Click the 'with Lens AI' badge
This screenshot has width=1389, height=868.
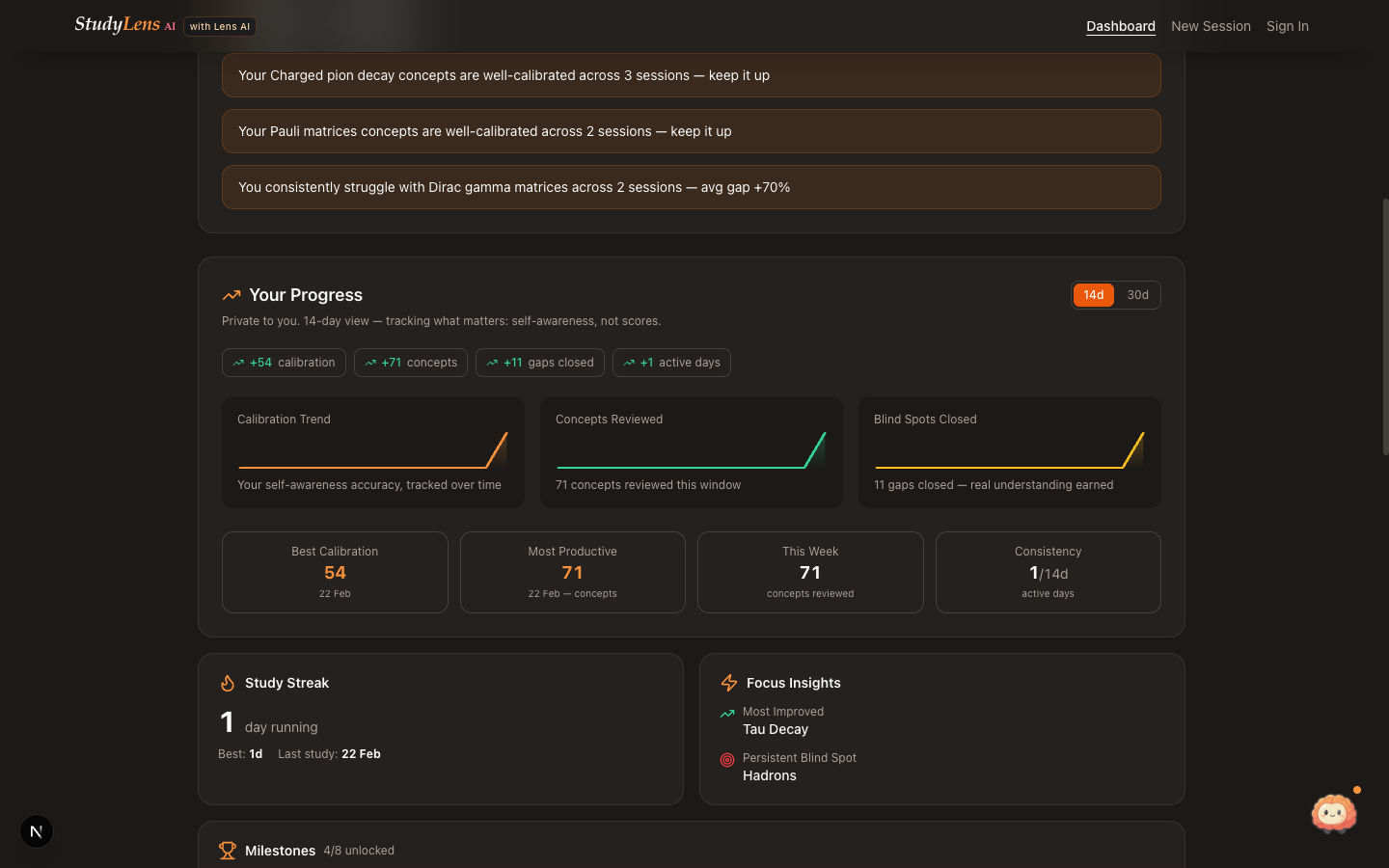click(220, 26)
